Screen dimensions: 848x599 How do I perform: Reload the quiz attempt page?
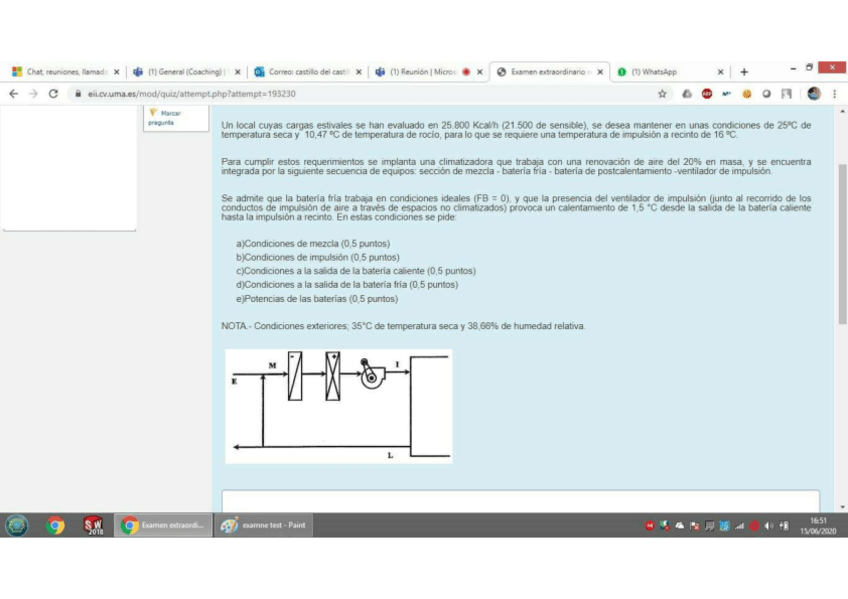click(53, 94)
